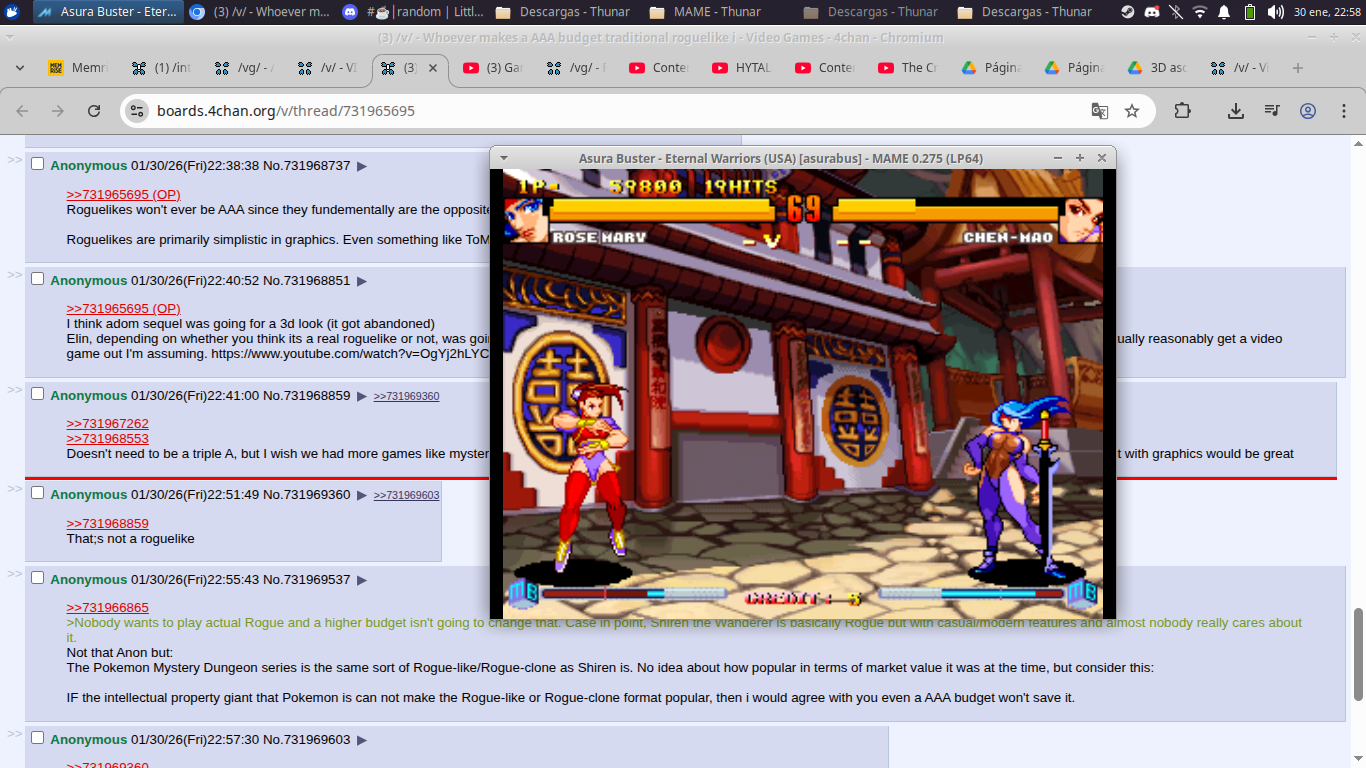This screenshot has height=768, width=1366.
Task: Bookmark this thread with the star icon
Action: click(1132, 111)
